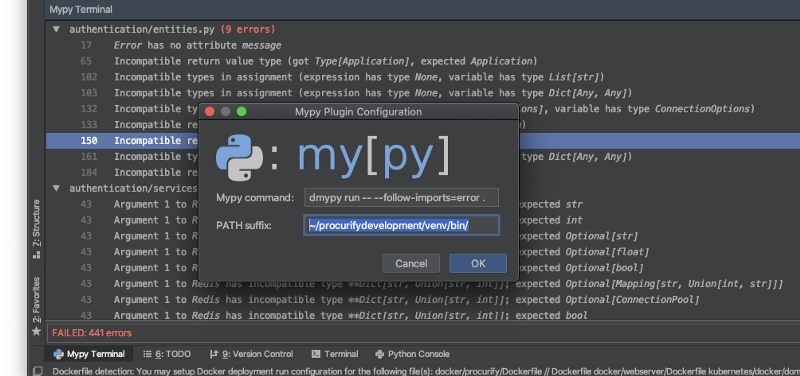Open the Mypy Terminal tab
The image size is (800, 376).
(x=89, y=354)
